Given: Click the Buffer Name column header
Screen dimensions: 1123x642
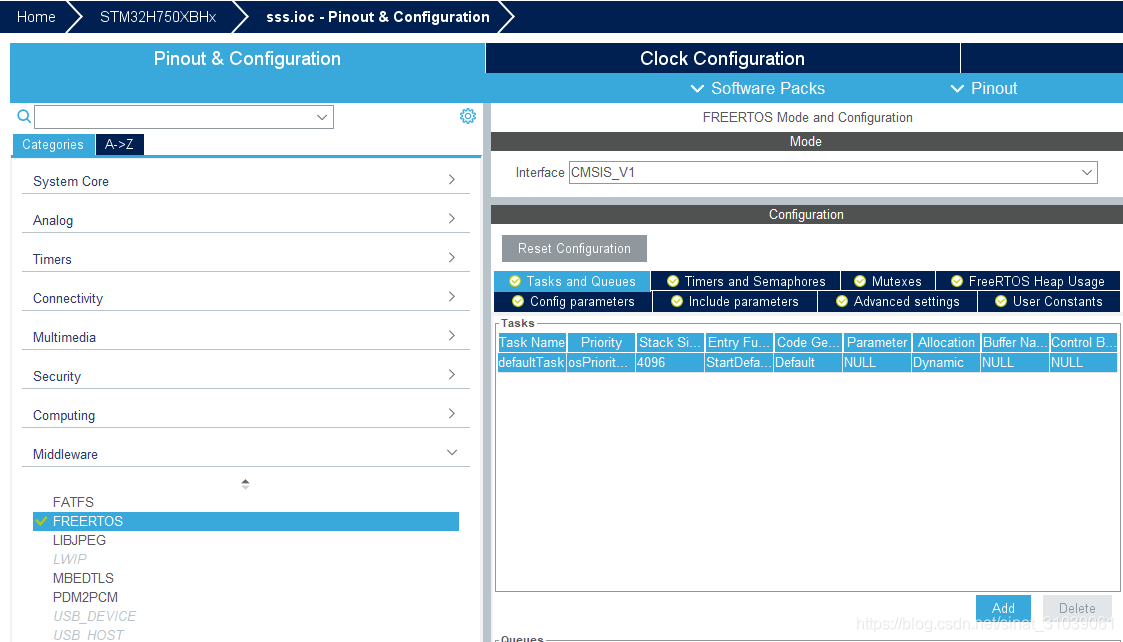Looking at the screenshot, I should (x=1015, y=342).
